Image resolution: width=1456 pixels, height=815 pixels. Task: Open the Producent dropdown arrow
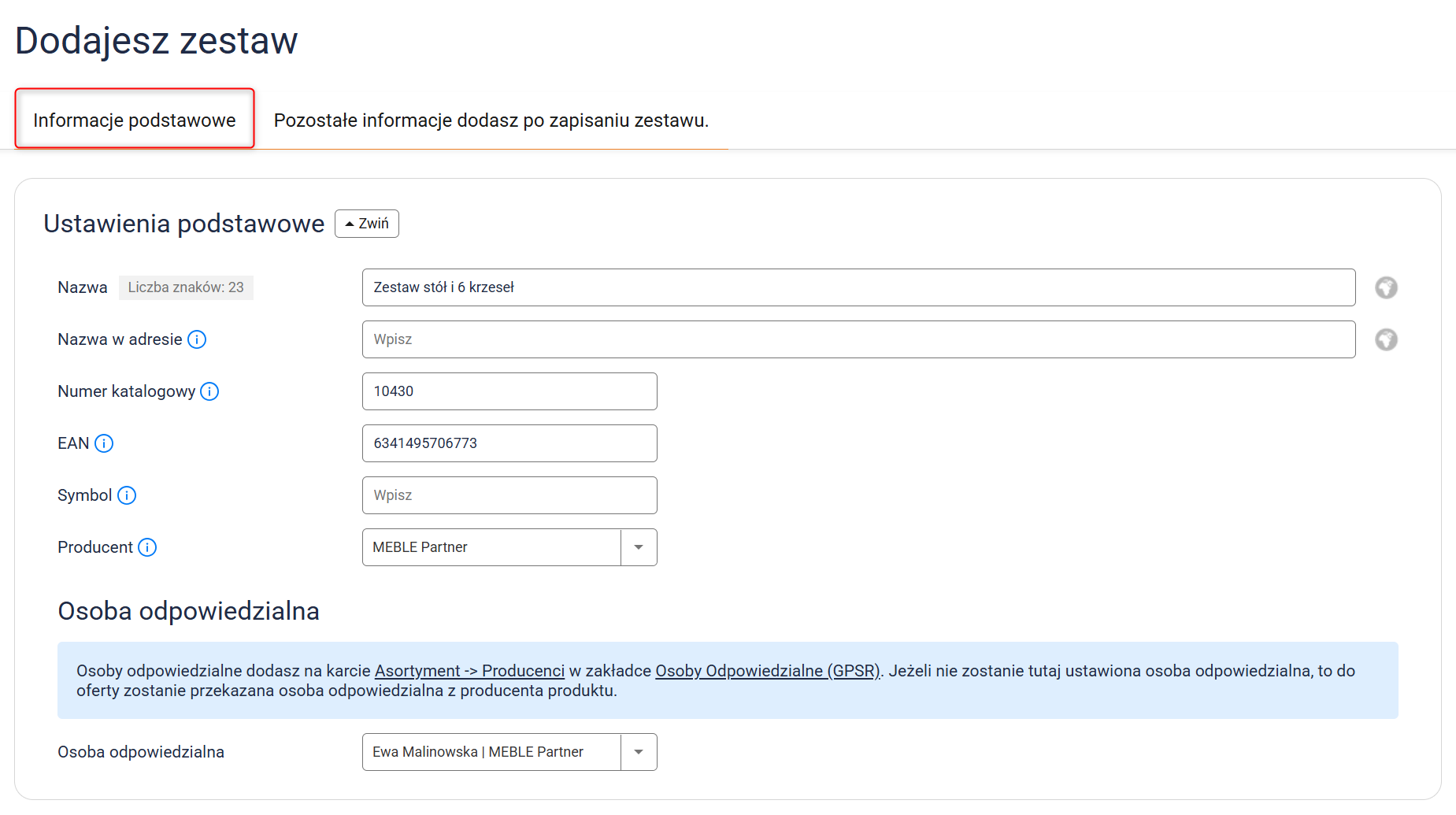point(639,547)
